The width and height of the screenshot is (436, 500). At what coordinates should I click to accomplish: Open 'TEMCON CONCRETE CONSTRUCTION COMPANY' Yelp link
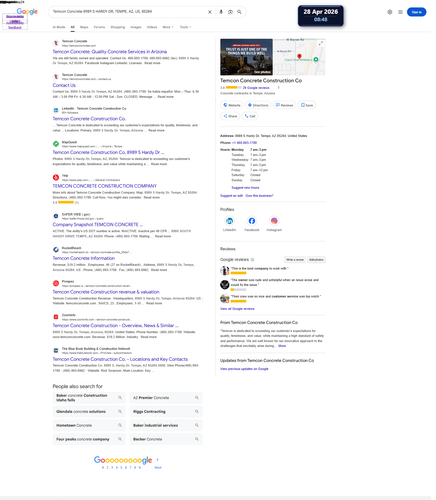point(105,186)
